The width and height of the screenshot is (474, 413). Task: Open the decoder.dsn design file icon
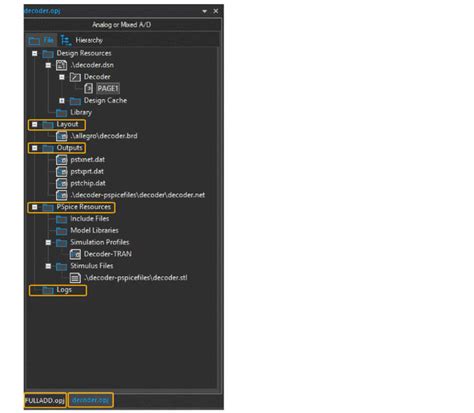(x=61, y=65)
